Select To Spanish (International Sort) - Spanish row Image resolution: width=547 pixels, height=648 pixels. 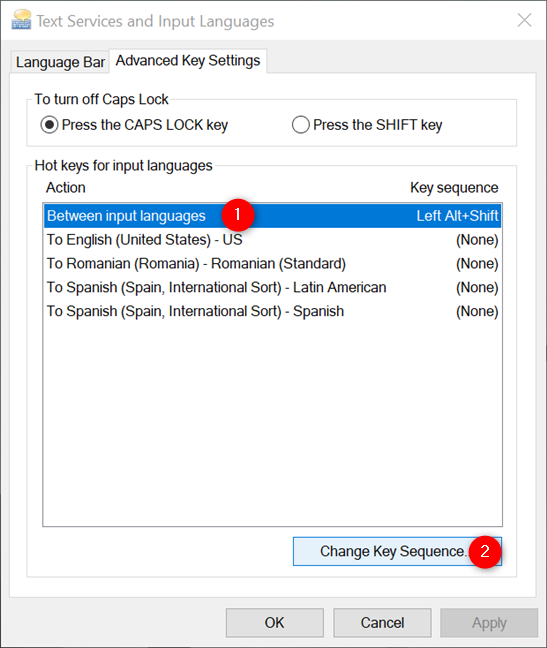tap(272, 311)
